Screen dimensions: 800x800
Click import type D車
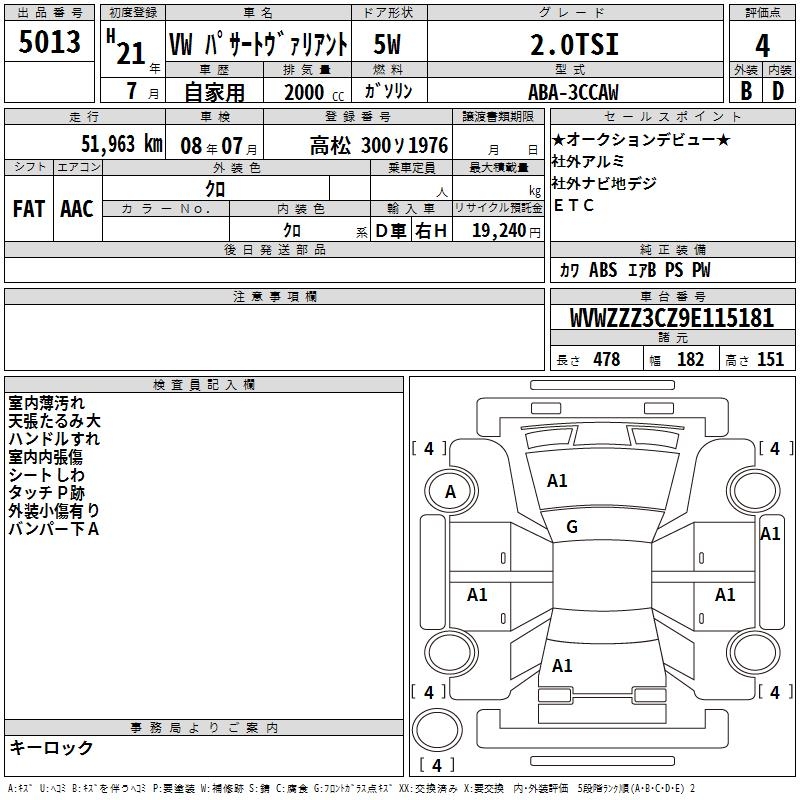click(x=391, y=231)
